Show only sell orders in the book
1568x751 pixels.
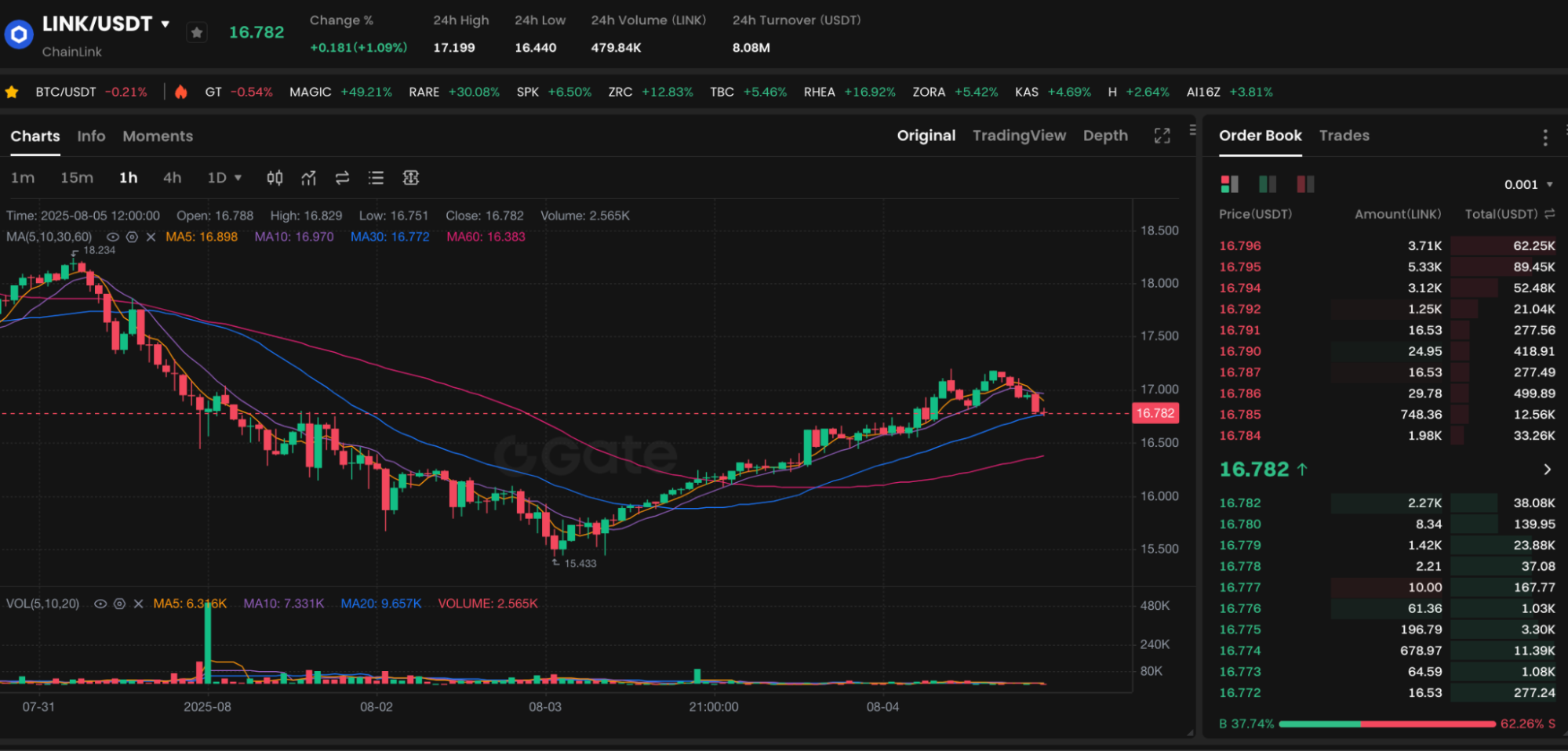(x=1305, y=183)
